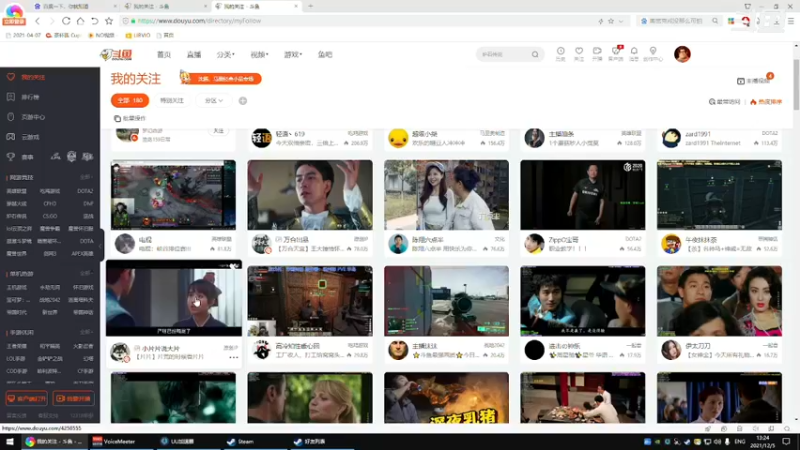Open the stream thumbnail of man in costume
Viewport: 800px width, 450px height.
tap(310, 195)
